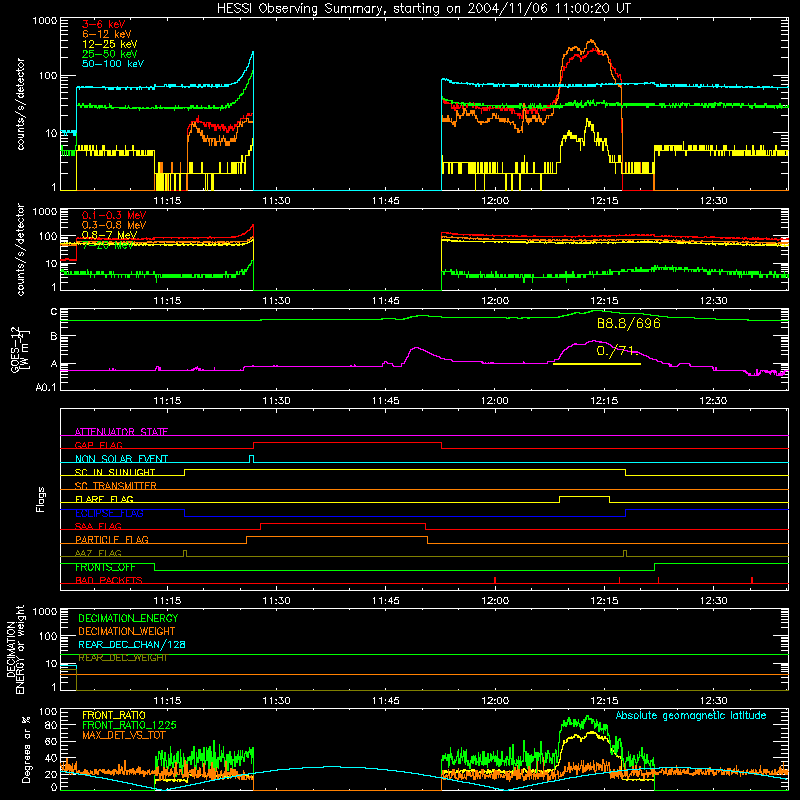Click the REAR_DEC_CHAN/128 legend label

point(132,644)
